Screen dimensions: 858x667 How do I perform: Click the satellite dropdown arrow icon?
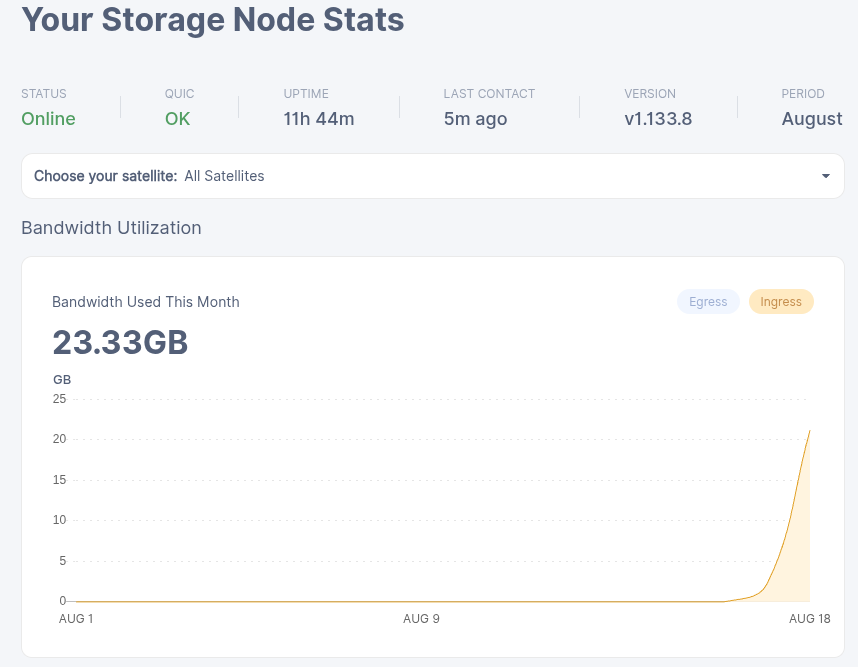825,176
